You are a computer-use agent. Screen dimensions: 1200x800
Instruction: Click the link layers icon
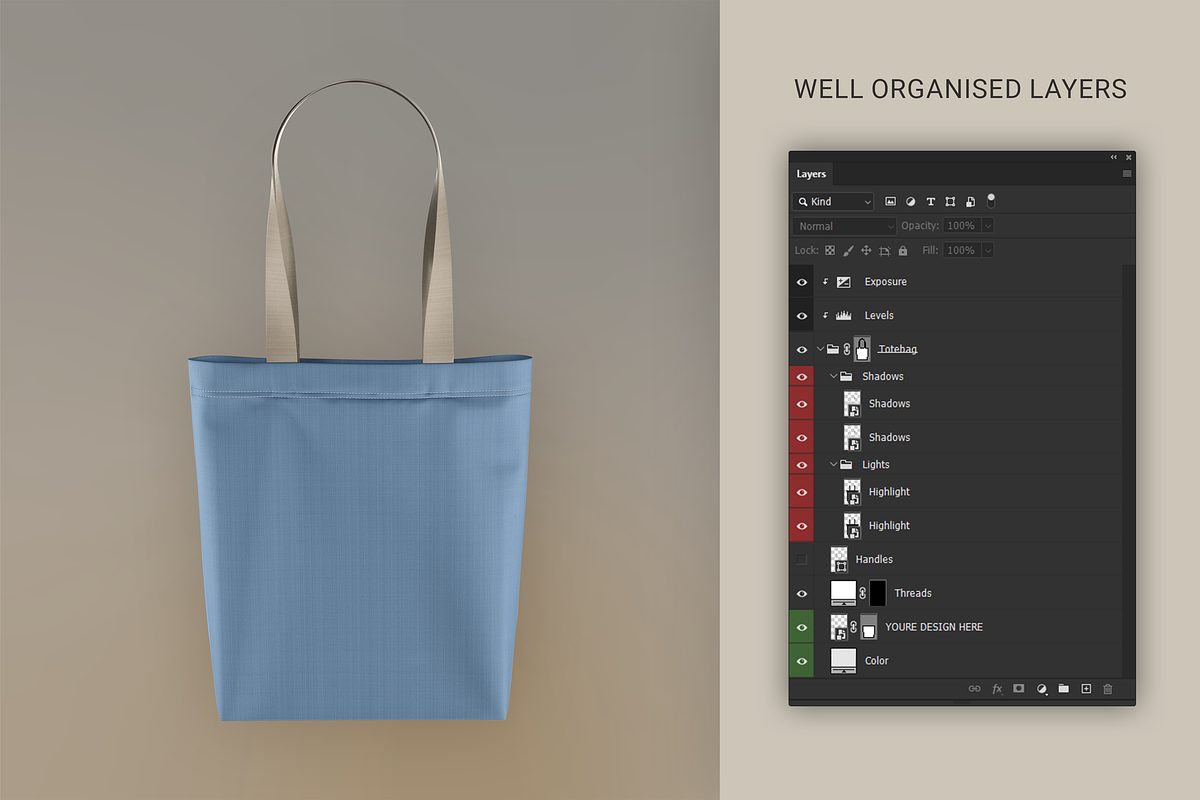(x=974, y=689)
